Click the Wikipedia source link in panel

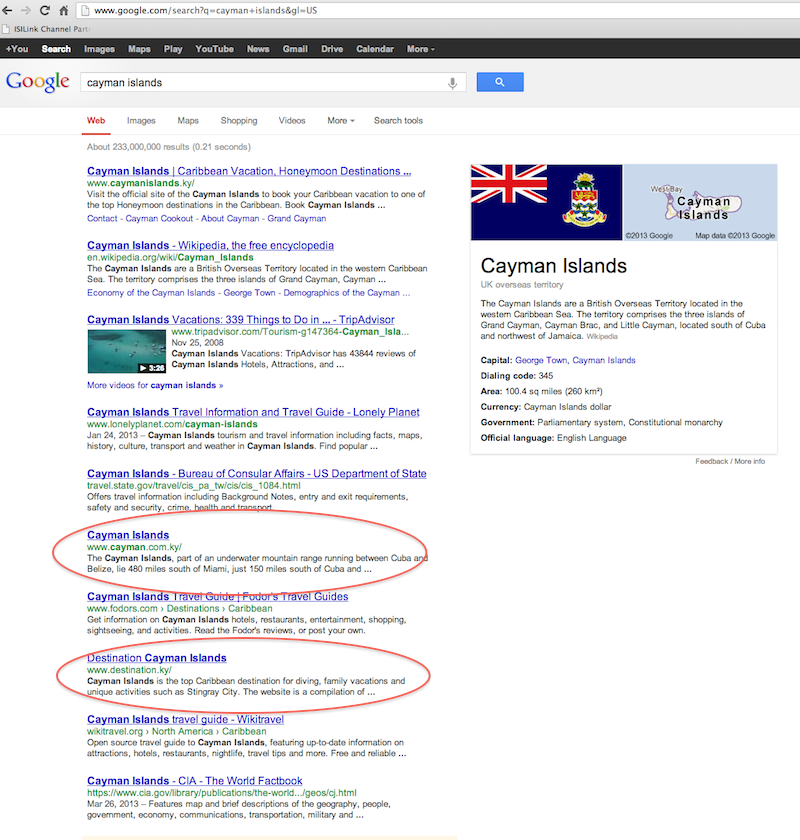click(x=602, y=336)
